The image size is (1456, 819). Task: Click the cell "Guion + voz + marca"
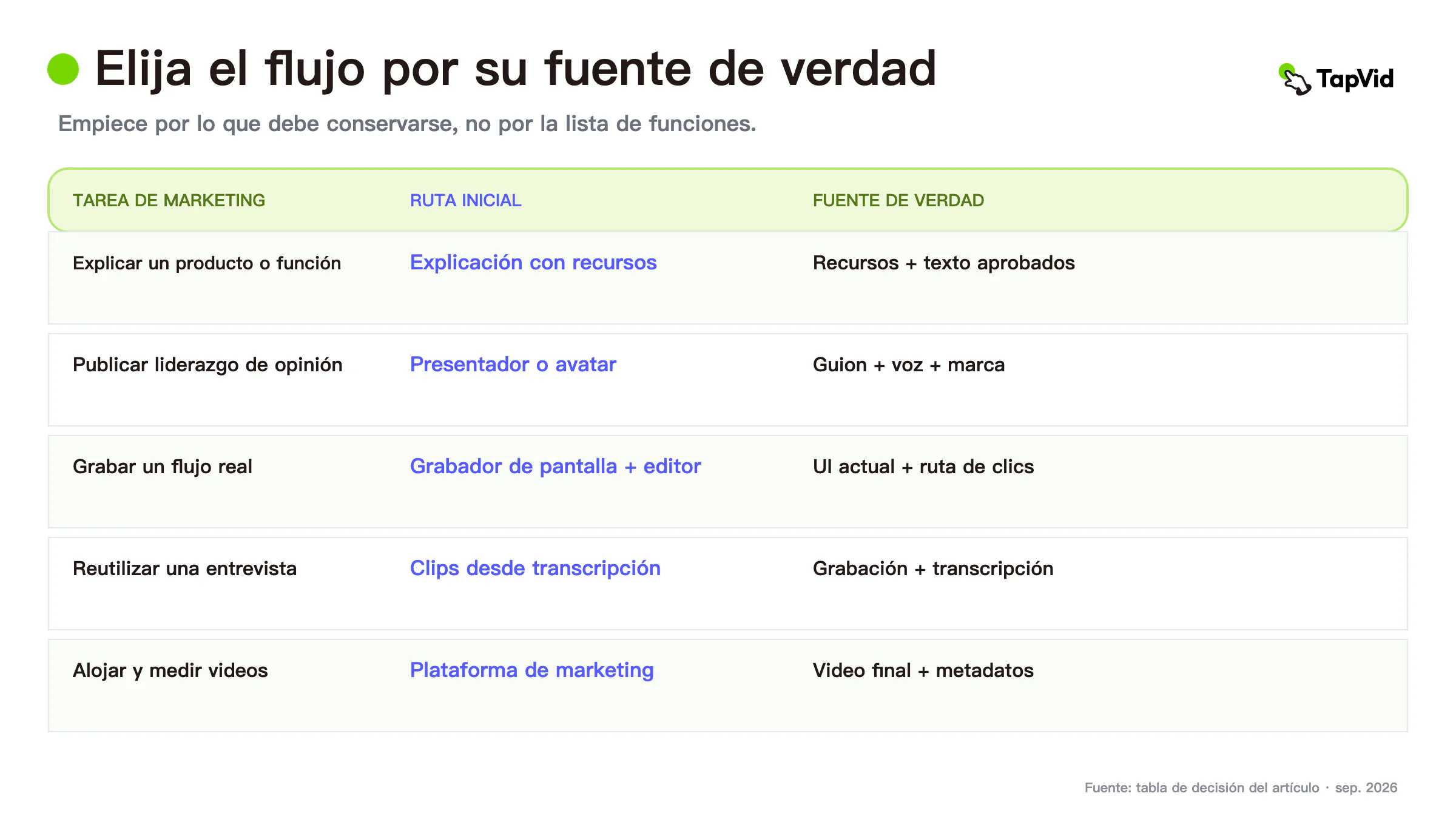pos(909,365)
